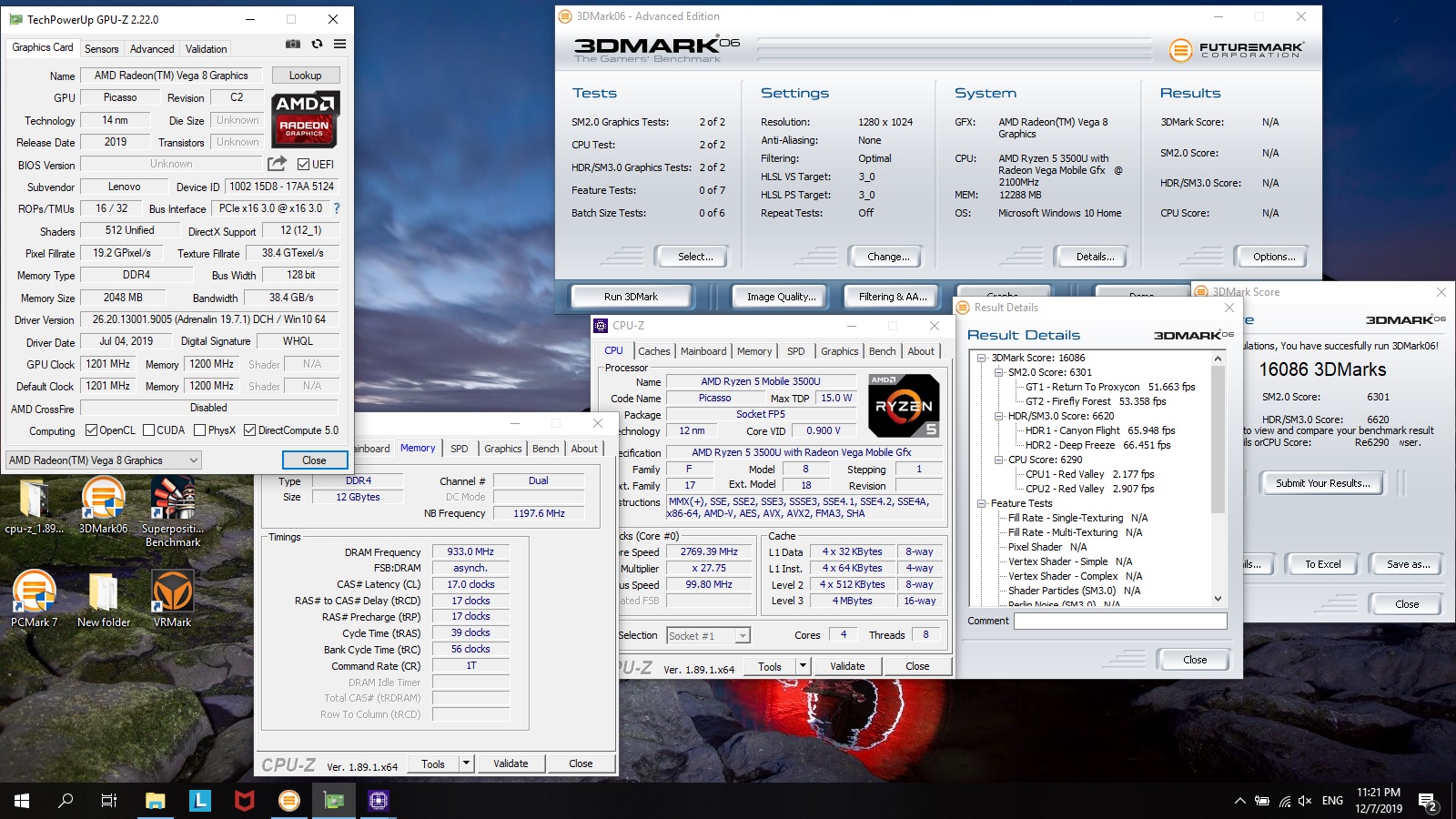Open File Explorer from the taskbar

(156, 801)
